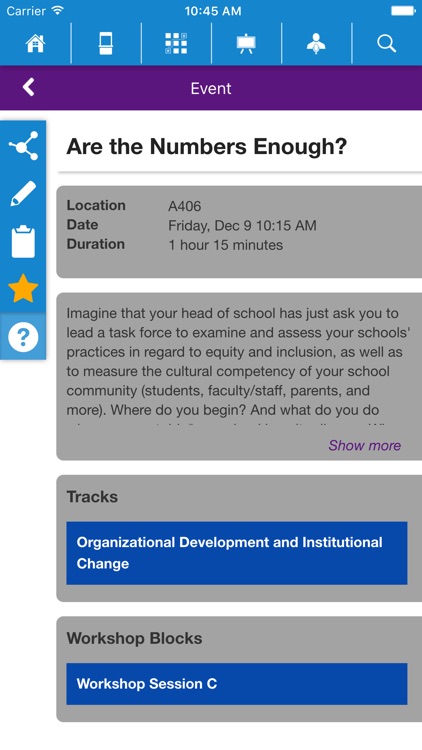Tap the Event header title
The width and height of the screenshot is (422, 750).
tap(211, 88)
